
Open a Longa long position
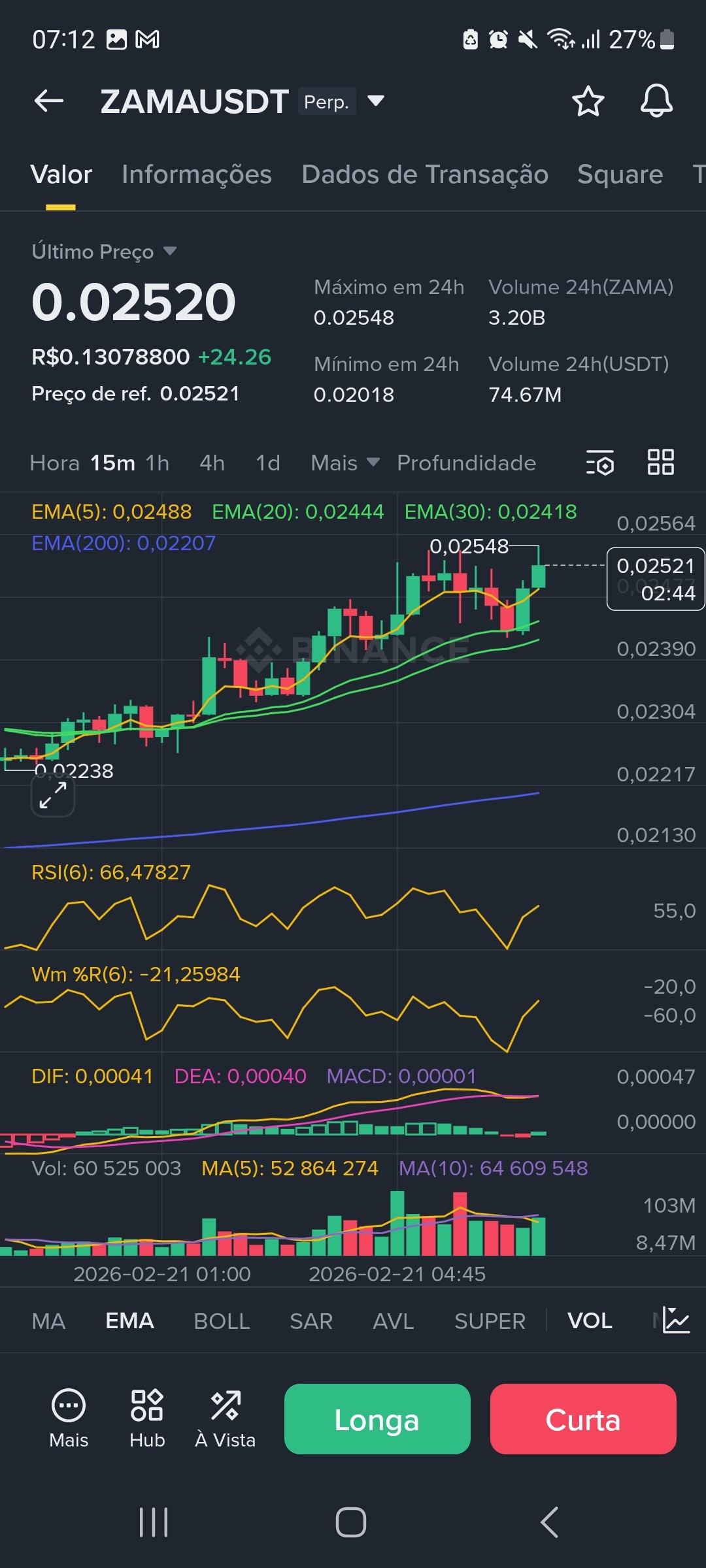pos(377,1419)
